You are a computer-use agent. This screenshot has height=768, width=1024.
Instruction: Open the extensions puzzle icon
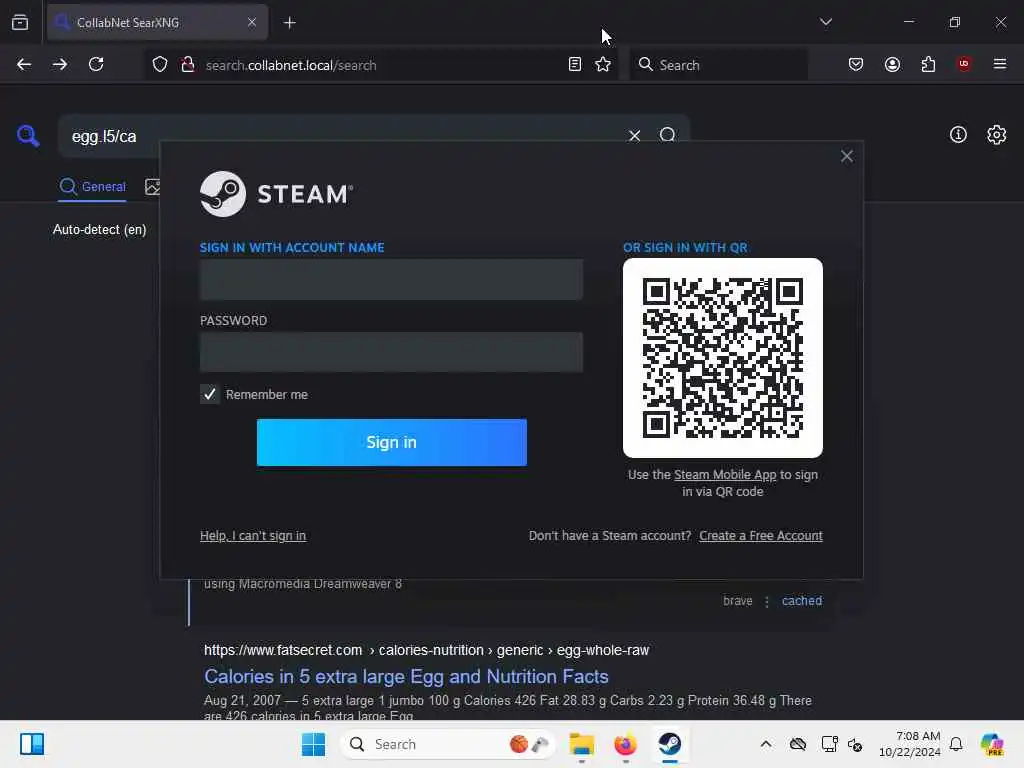coord(928,64)
